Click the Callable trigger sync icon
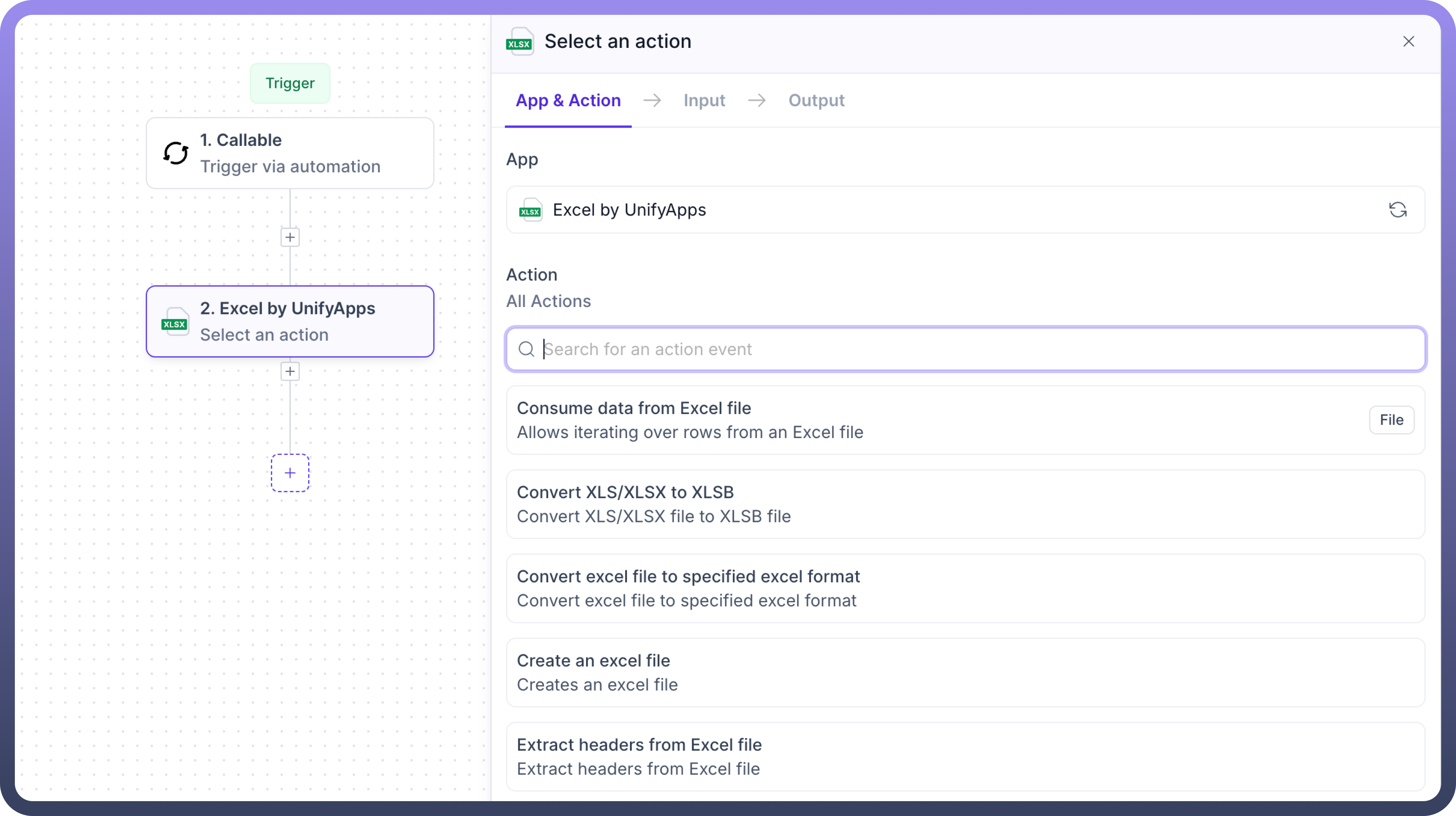This screenshot has width=1456, height=816. pos(176,153)
